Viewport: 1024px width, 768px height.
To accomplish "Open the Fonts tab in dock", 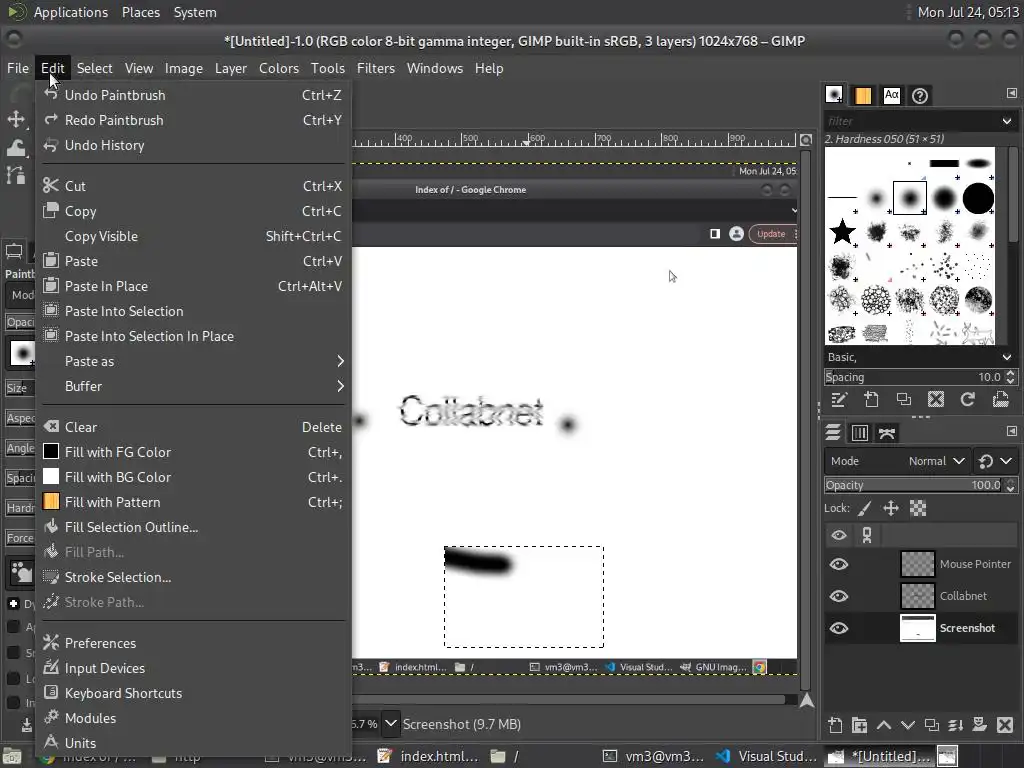I will tap(891, 95).
